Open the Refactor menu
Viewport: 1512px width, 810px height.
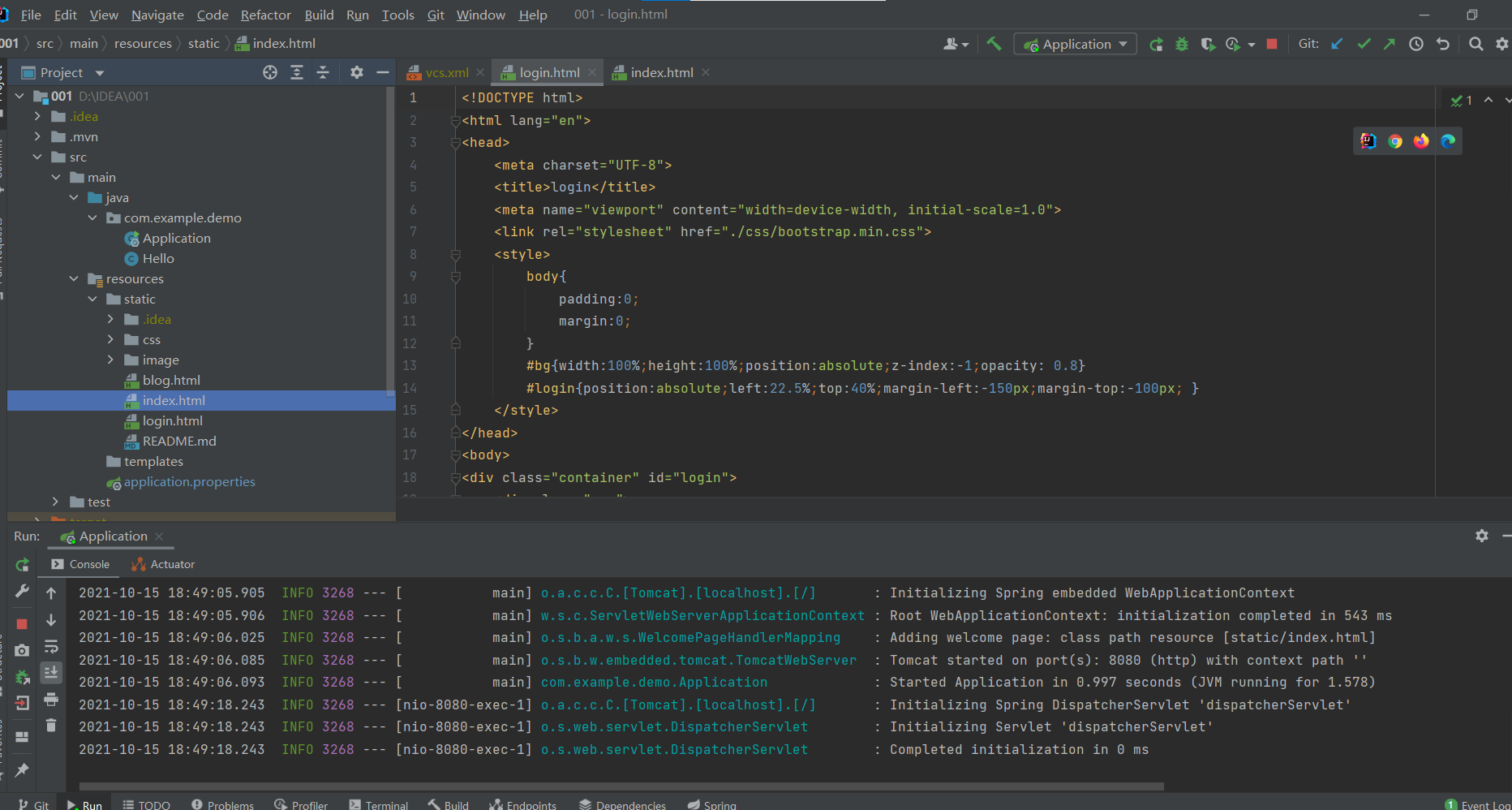[265, 15]
